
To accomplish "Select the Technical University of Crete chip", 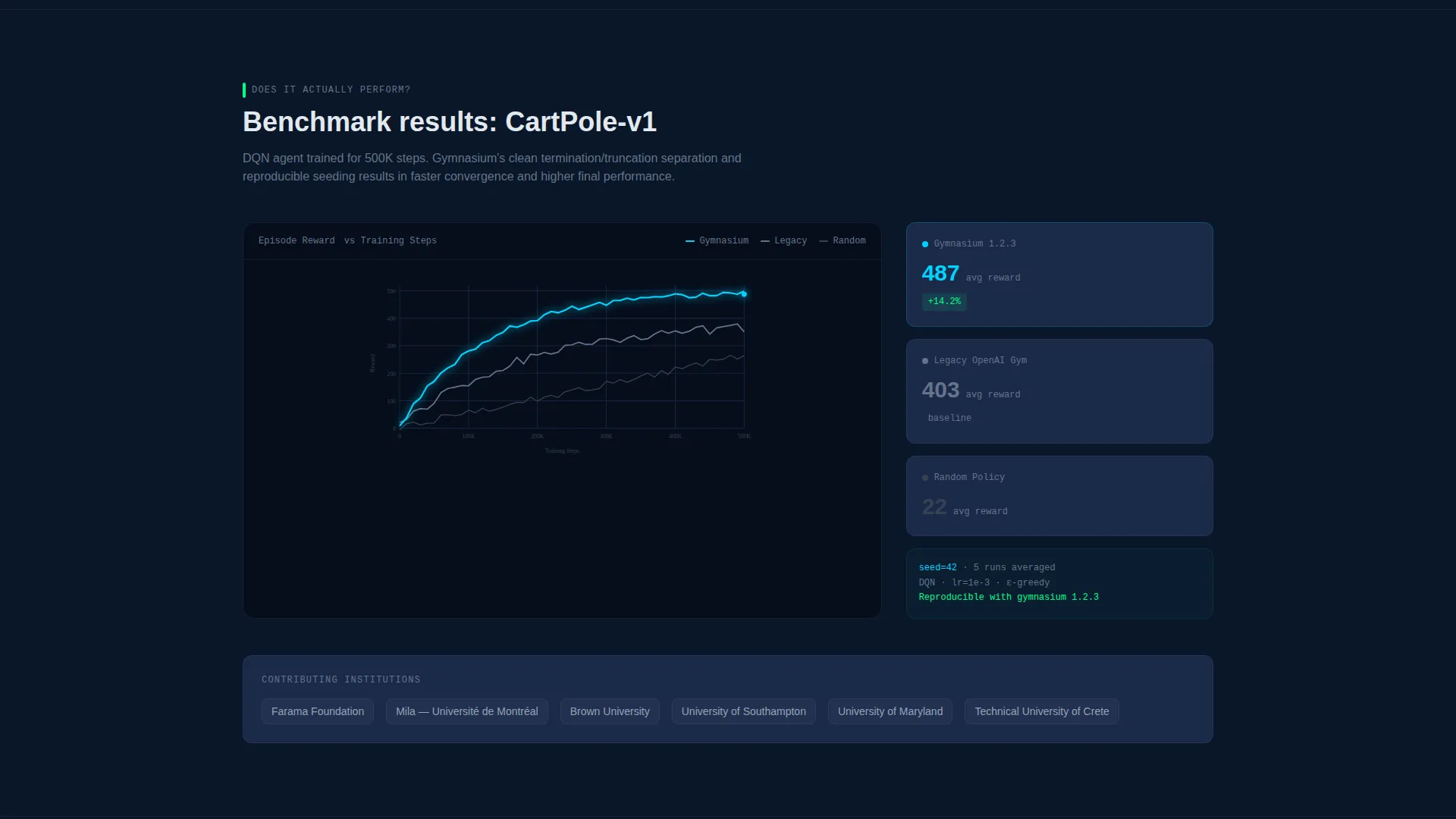I will pyautogui.click(x=1041, y=711).
